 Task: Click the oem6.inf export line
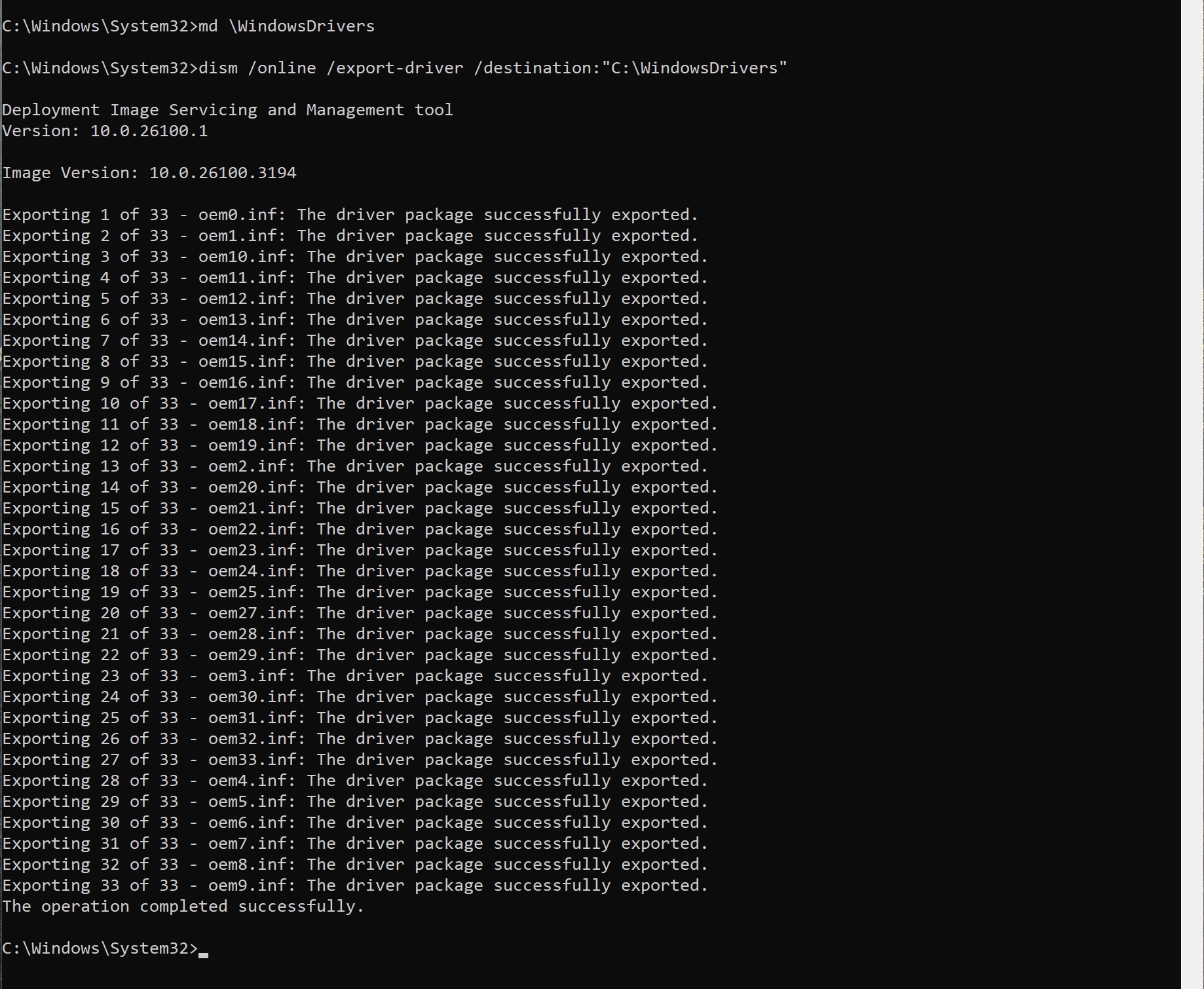[x=355, y=823]
